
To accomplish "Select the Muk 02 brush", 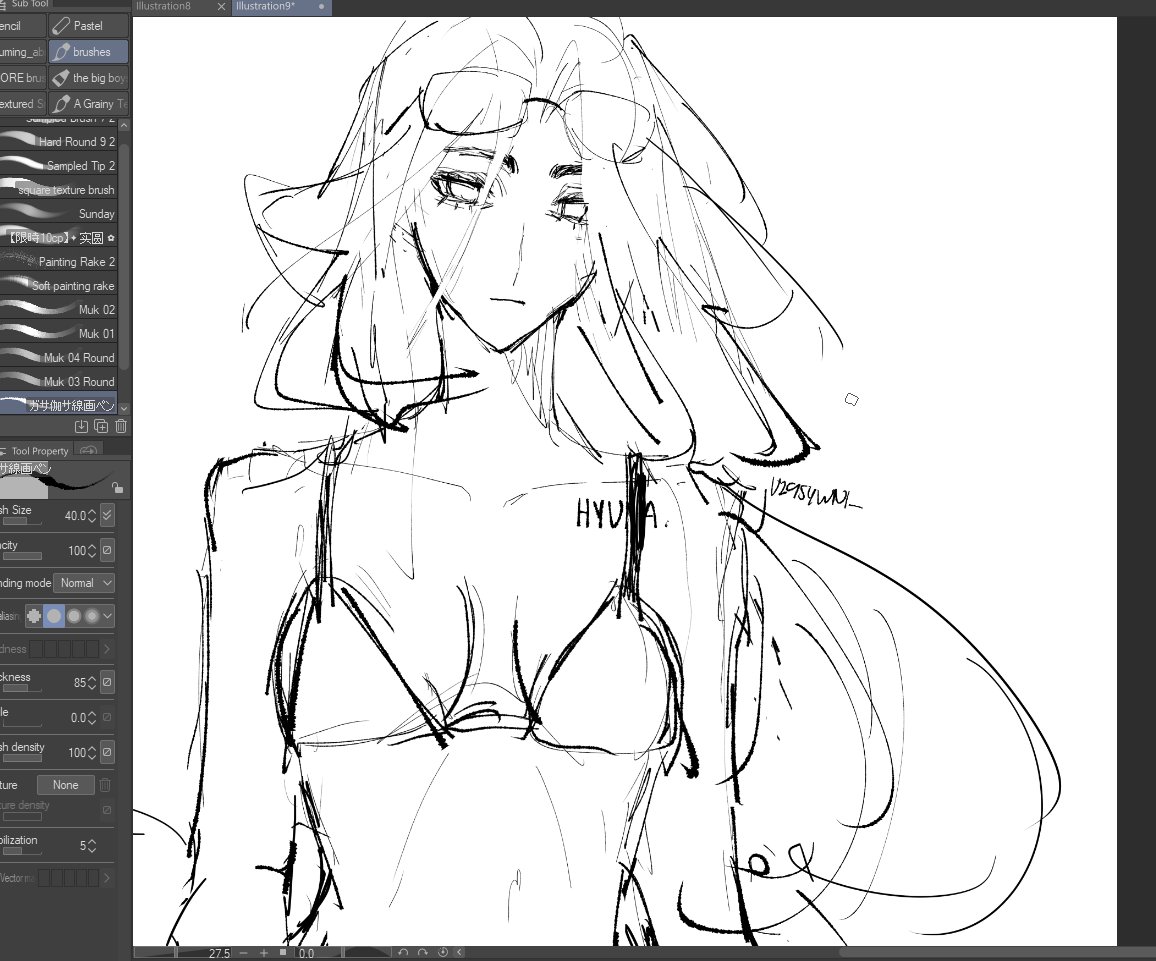I will point(58,310).
